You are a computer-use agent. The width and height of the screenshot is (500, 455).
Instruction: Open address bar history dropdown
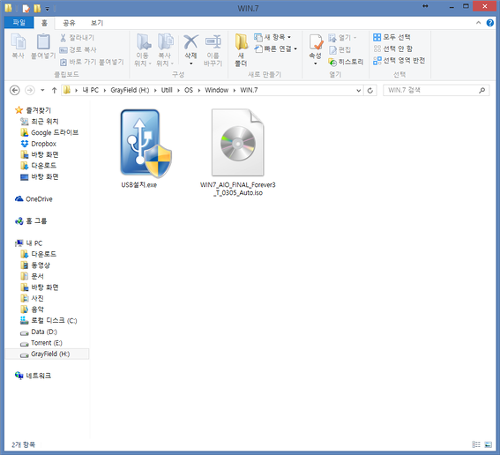pos(359,90)
